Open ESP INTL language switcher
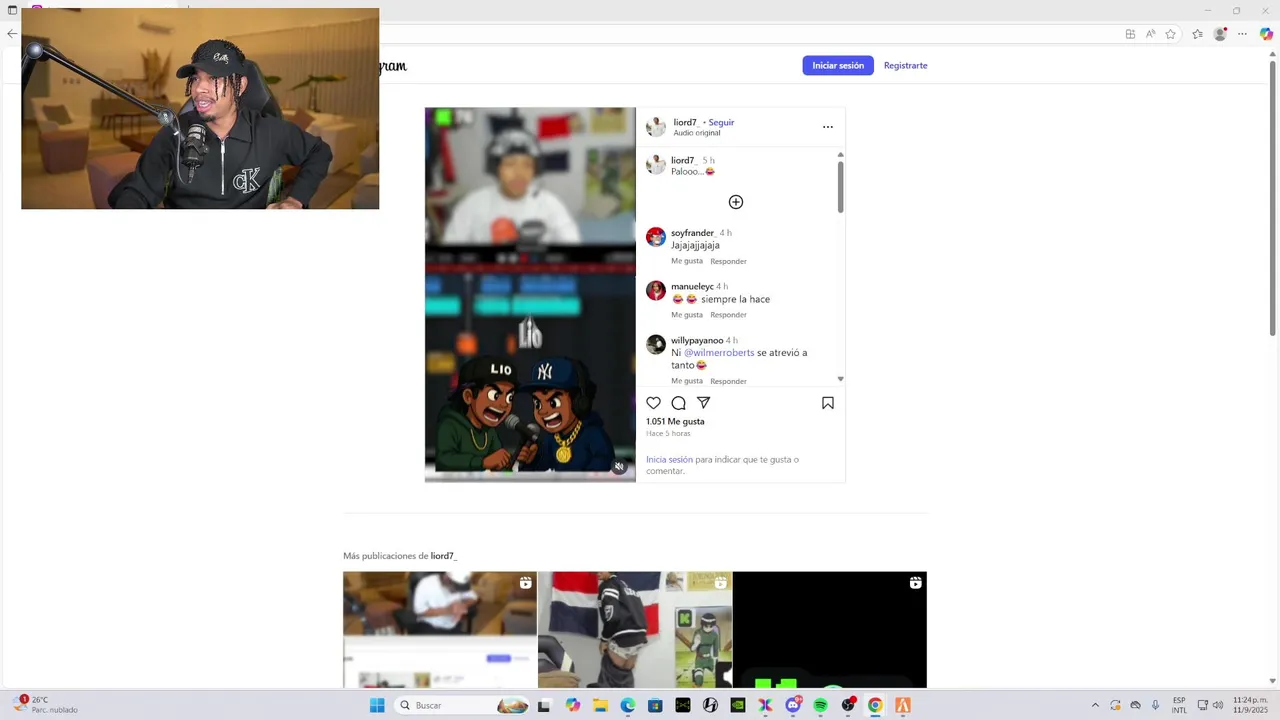 pos(1179,705)
